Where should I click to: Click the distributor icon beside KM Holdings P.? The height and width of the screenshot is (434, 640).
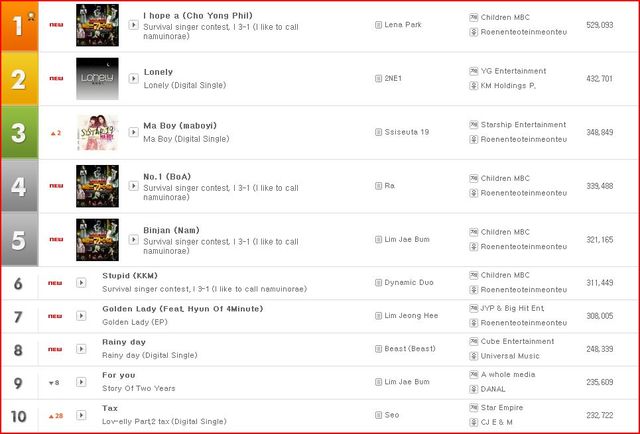473,86
